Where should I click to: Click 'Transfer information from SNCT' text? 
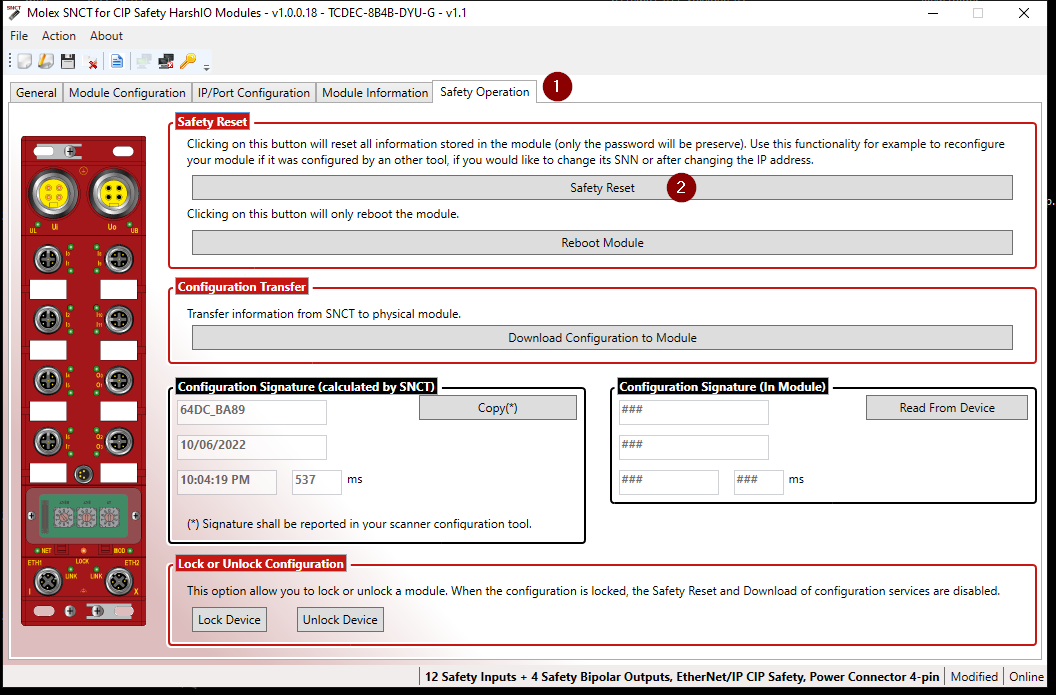(x=324, y=314)
